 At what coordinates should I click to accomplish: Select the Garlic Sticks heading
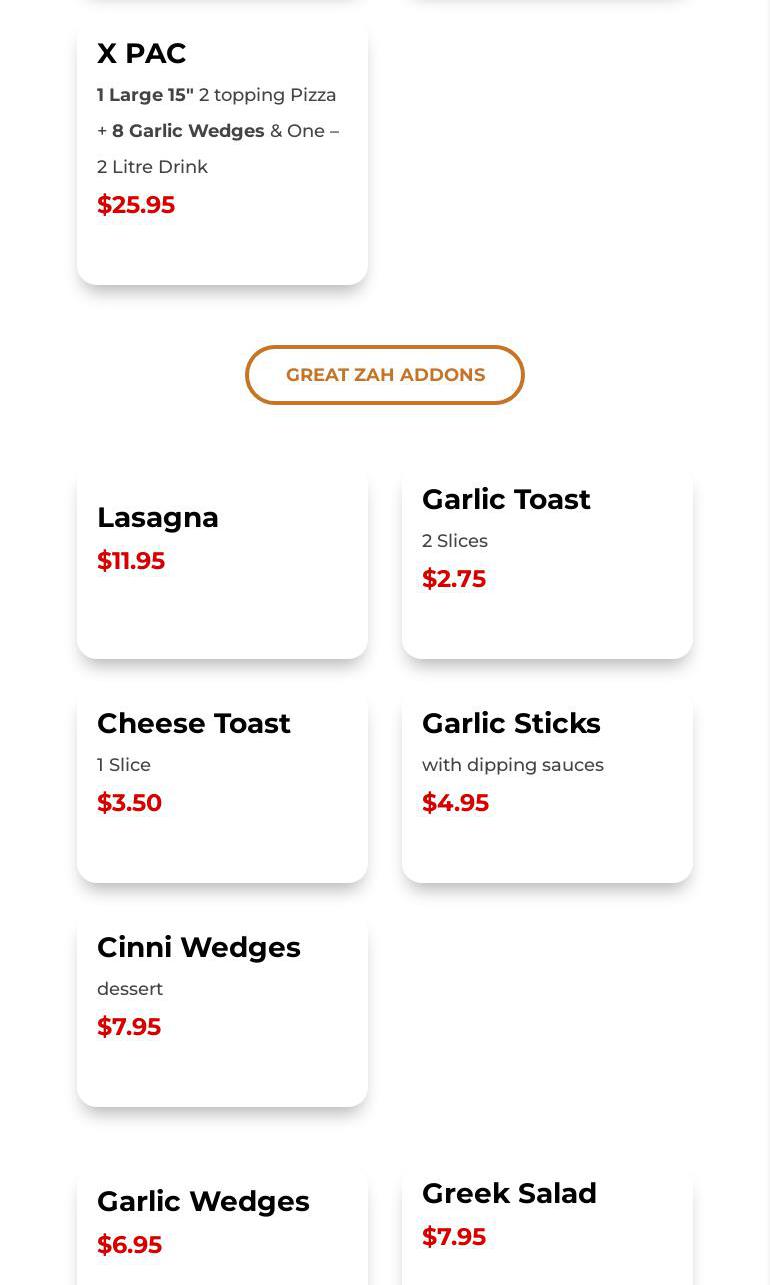click(x=511, y=723)
